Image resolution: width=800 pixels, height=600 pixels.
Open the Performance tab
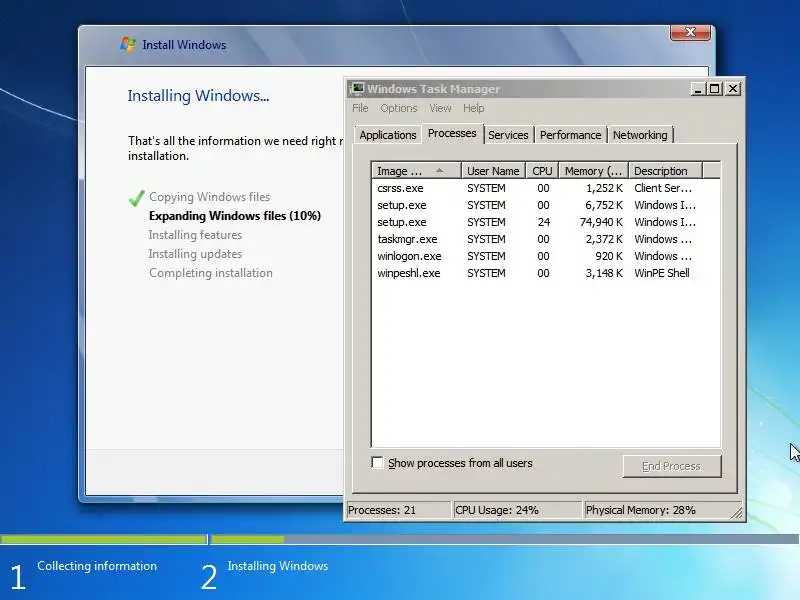[x=570, y=135]
